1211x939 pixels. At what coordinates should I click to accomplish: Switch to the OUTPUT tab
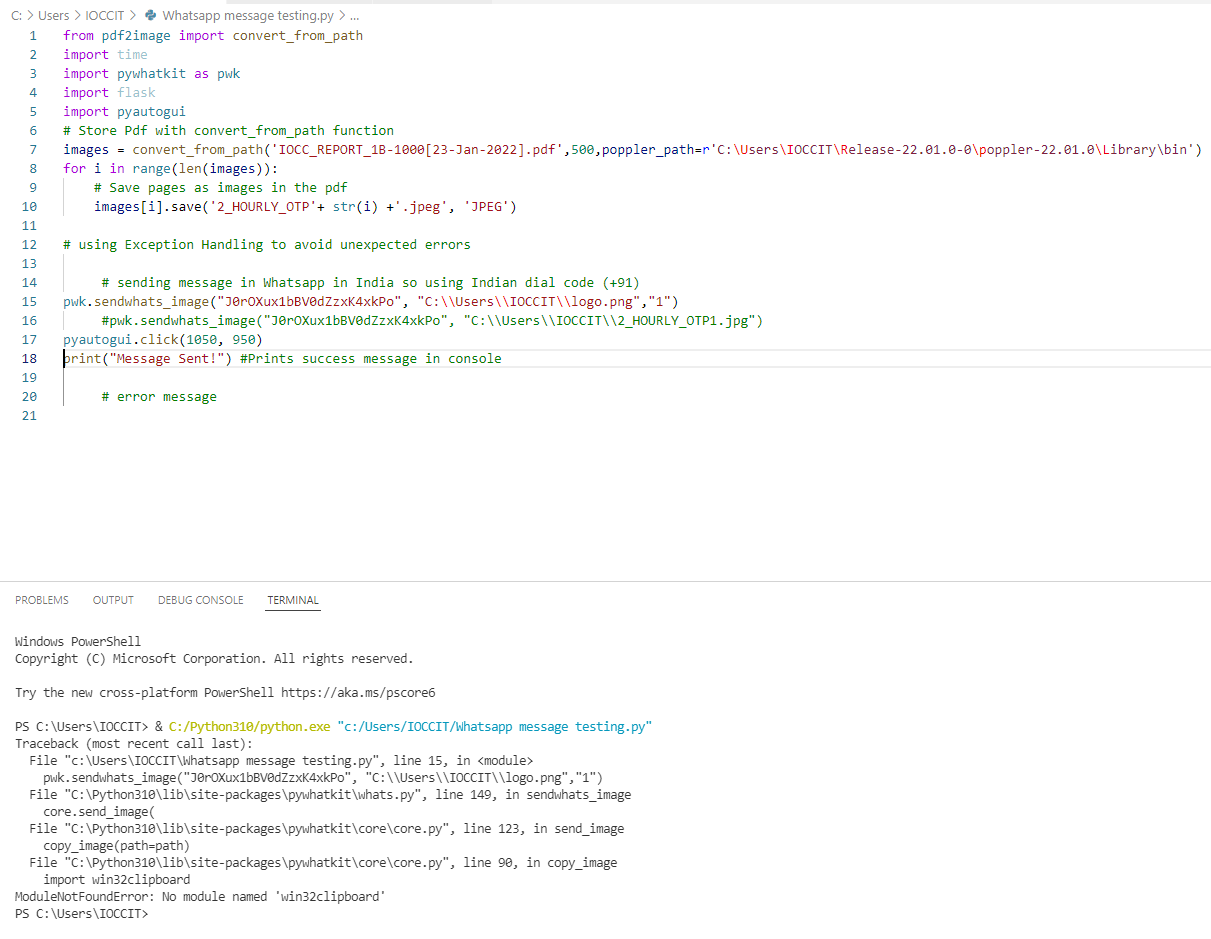pyautogui.click(x=112, y=600)
